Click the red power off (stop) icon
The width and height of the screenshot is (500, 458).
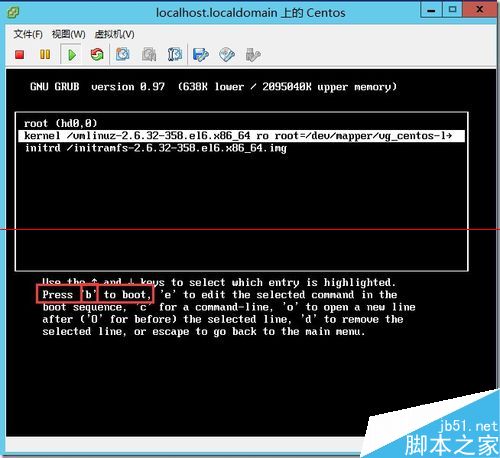tap(20, 54)
